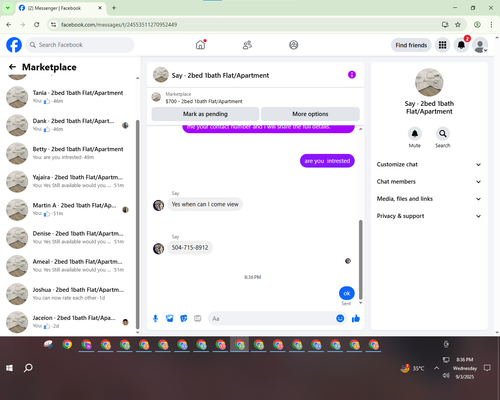
Task: Expand Customize chat section
Action: pyautogui.click(x=429, y=164)
